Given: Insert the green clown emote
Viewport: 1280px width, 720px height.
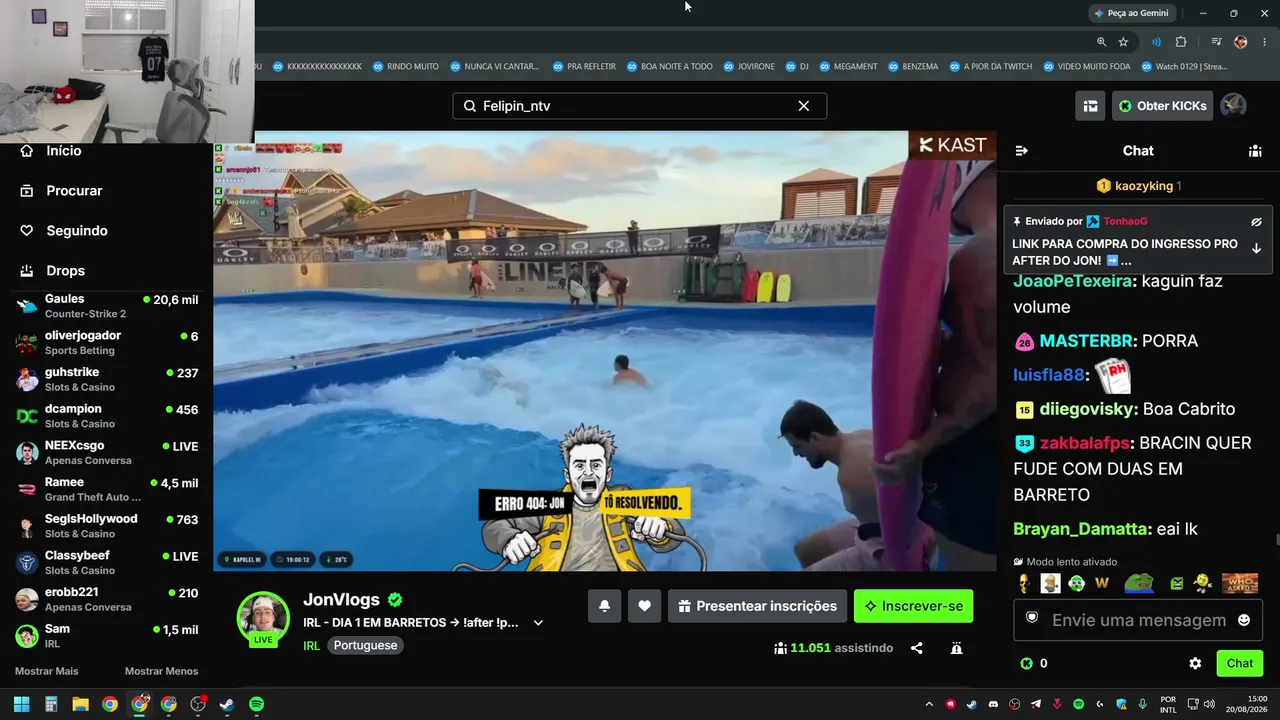Looking at the screenshot, I should coord(1076,583).
